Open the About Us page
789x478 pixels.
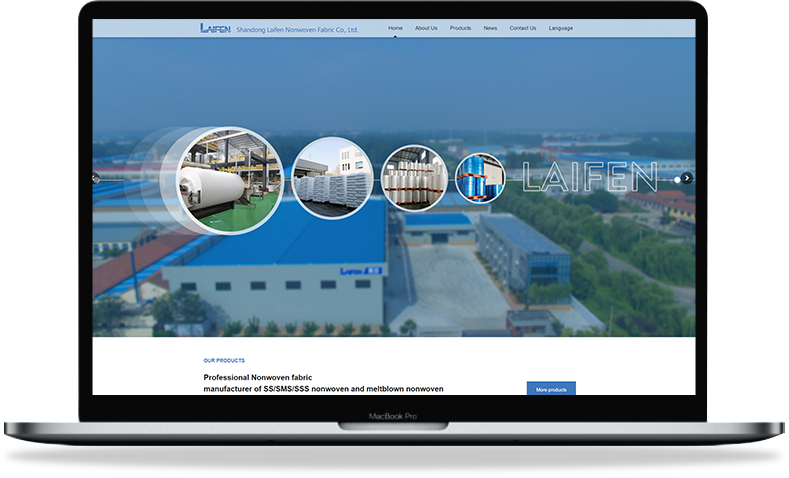pyautogui.click(x=426, y=28)
